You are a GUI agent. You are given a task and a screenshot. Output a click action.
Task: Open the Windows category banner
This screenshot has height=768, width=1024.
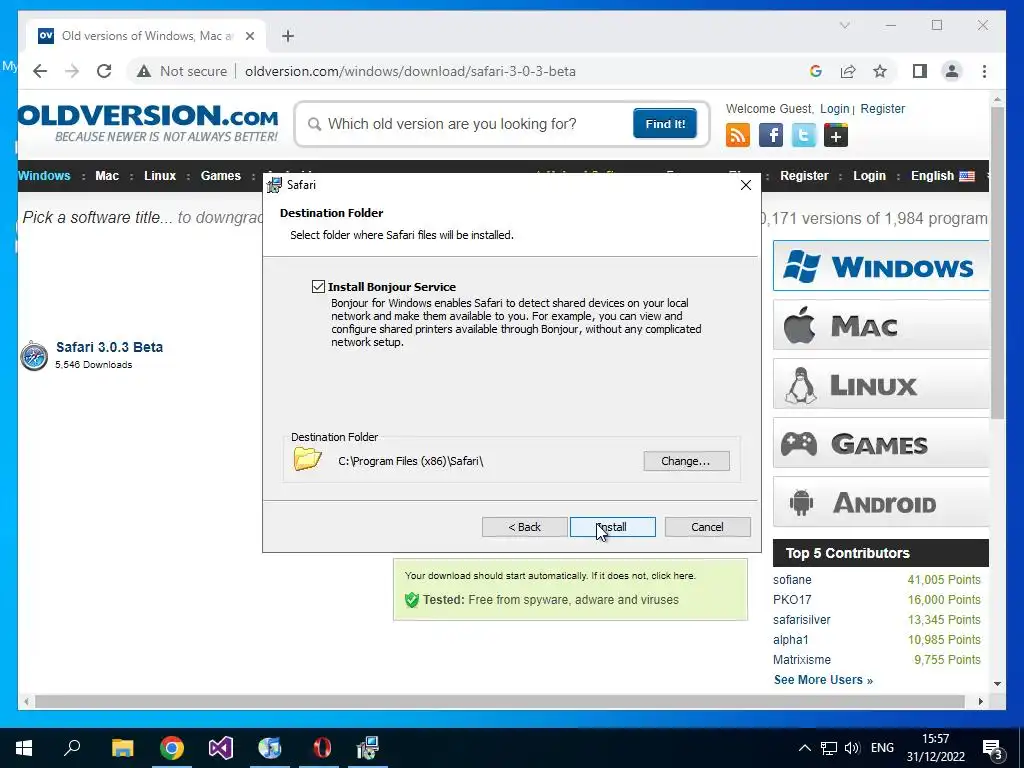point(881,266)
